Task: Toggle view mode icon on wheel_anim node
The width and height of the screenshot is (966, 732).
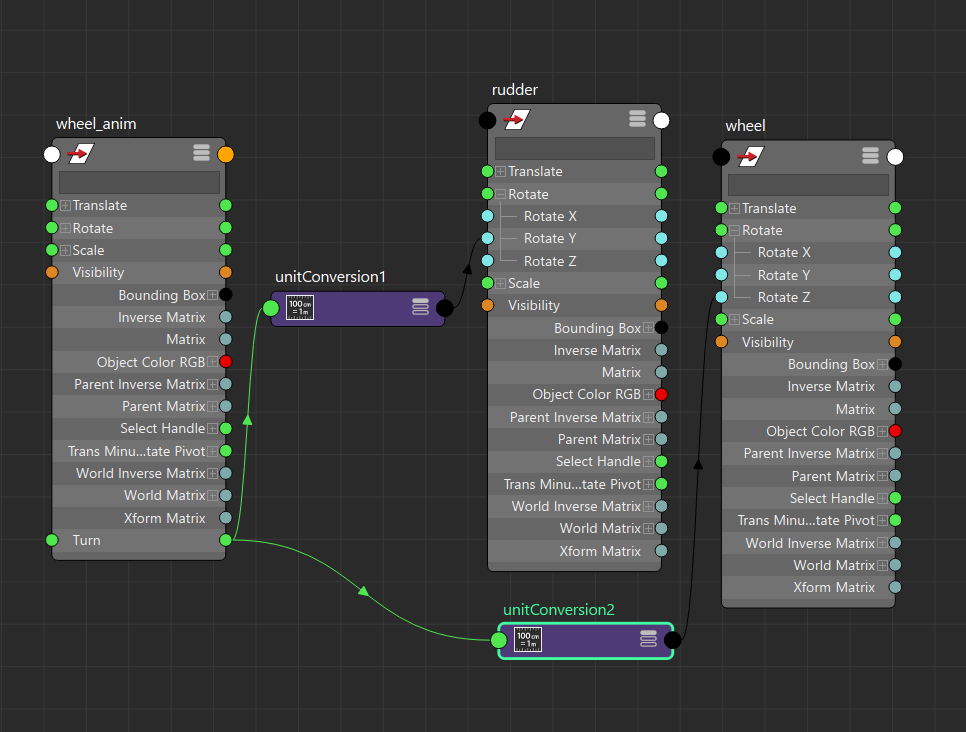Action: coord(201,153)
